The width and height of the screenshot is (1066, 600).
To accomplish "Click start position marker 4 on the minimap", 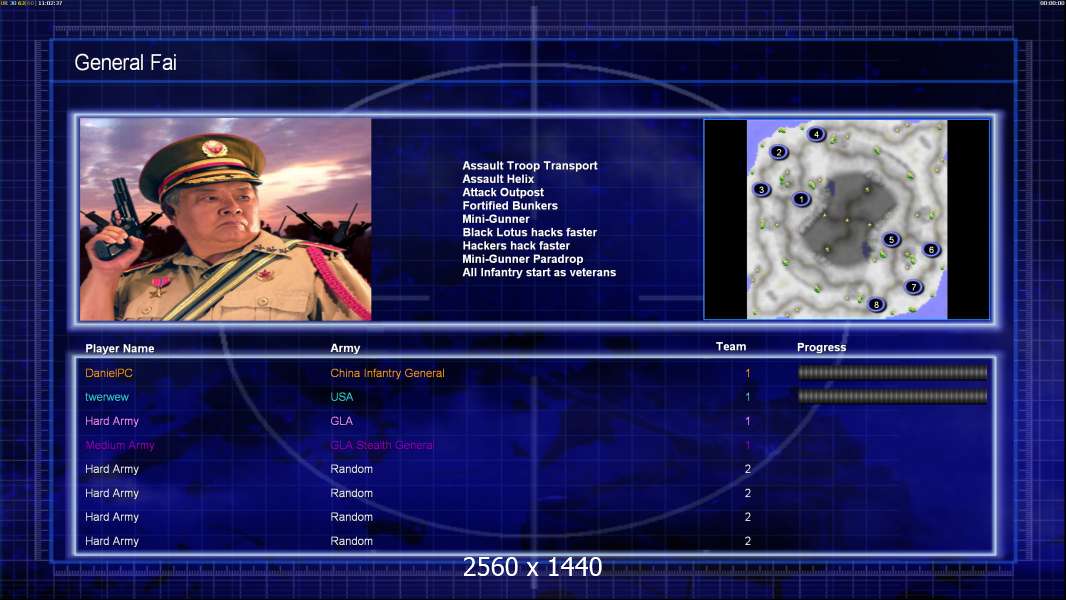I will 816,134.
